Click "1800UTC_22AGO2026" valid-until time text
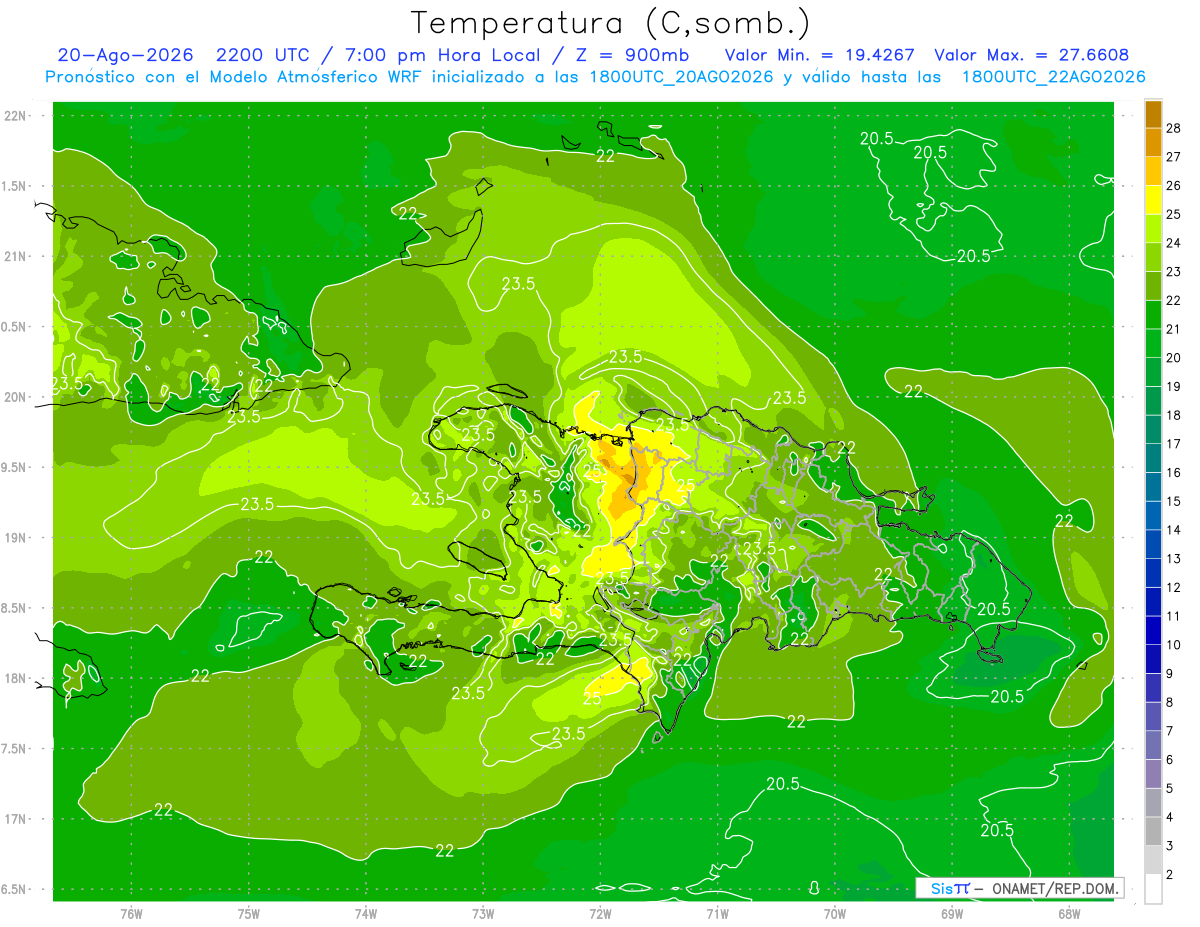The width and height of the screenshot is (1200, 927). [1053, 77]
